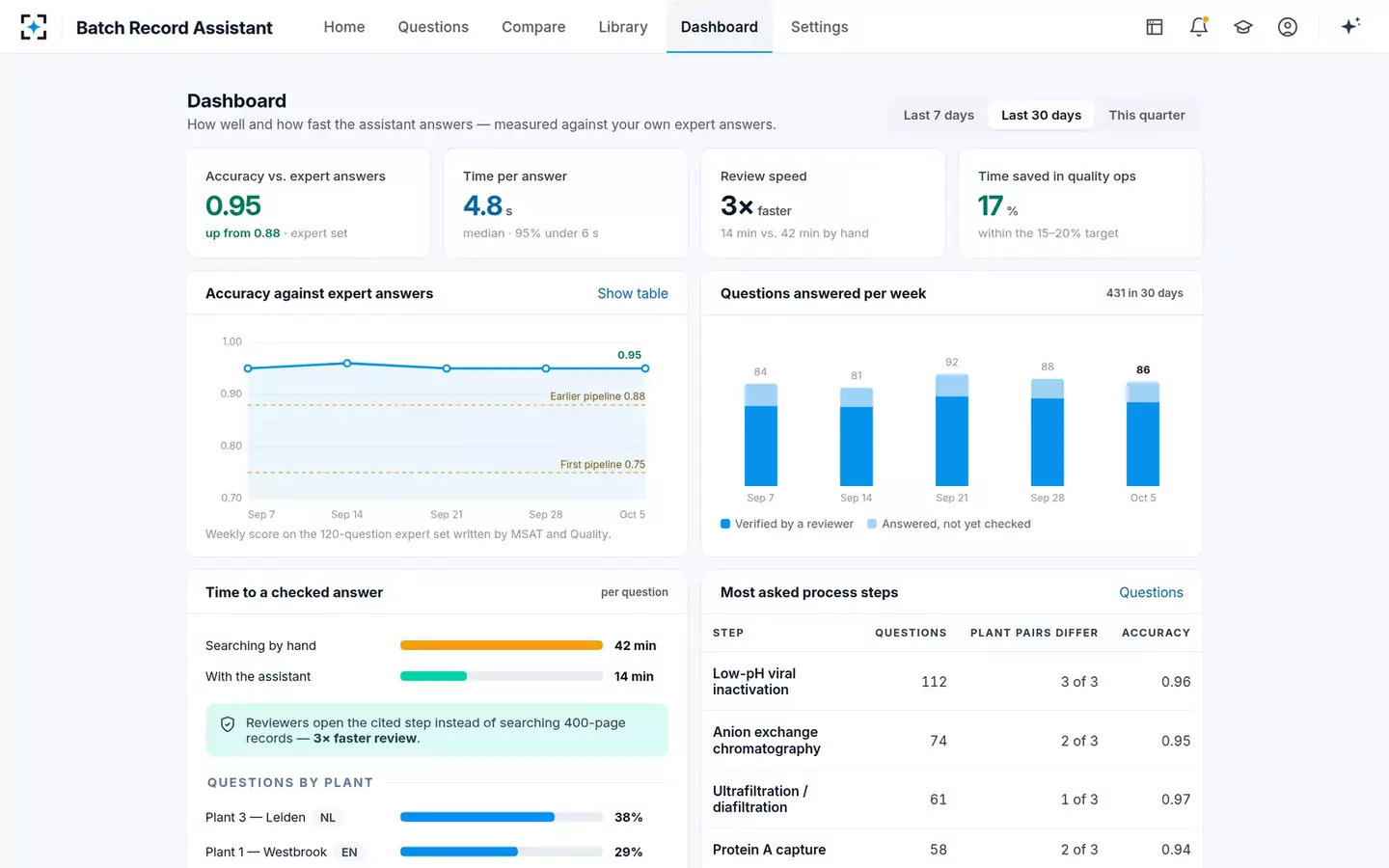
Task: Go to the Home tab
Action: point(344,27)
